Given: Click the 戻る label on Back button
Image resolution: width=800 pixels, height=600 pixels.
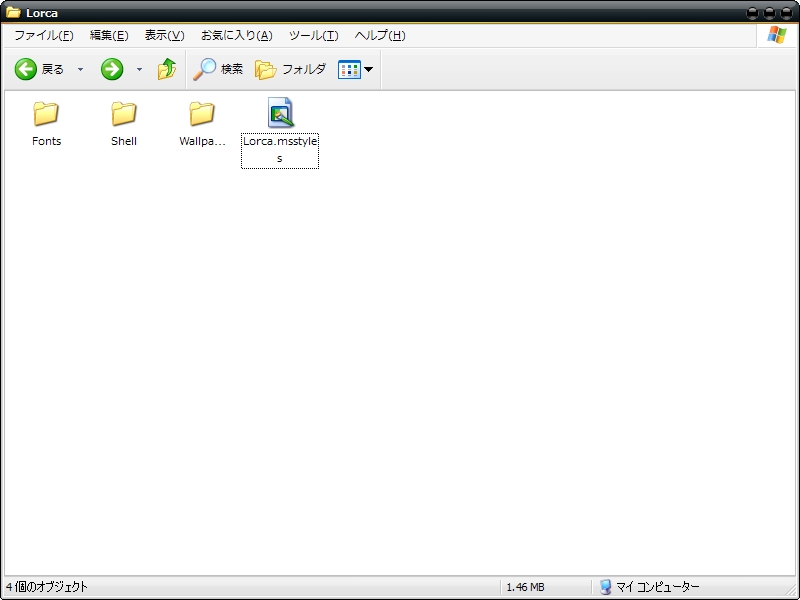Looking at the screenshot, I should point(53,69).
